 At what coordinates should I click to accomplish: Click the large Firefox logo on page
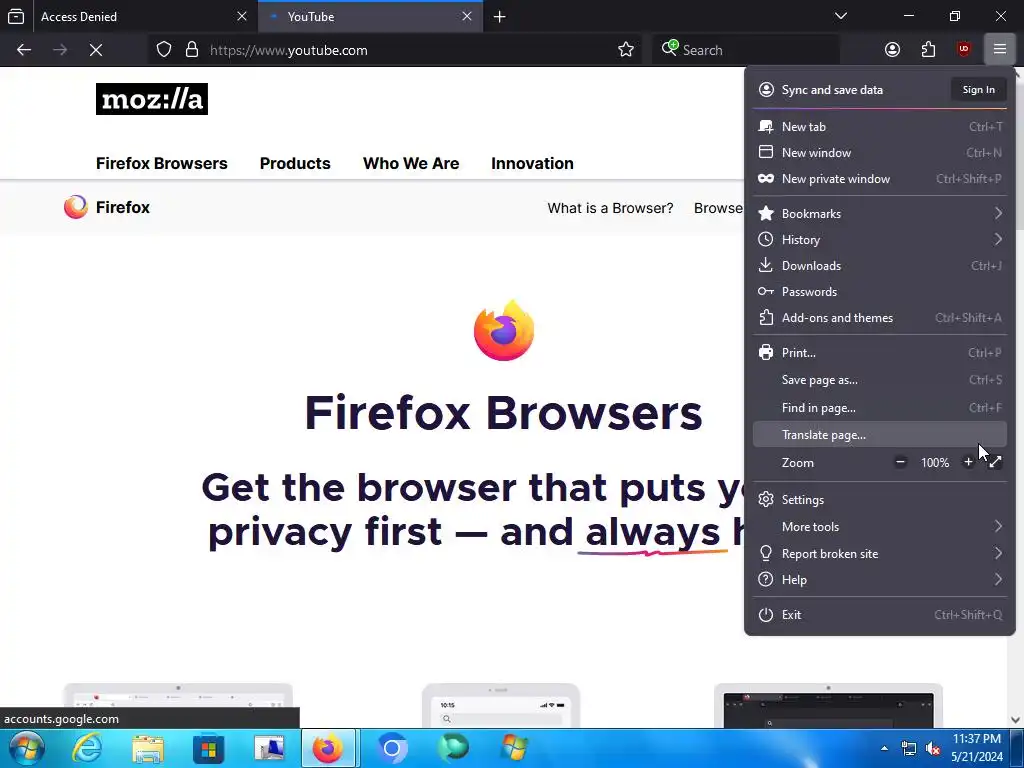(504, 330)
